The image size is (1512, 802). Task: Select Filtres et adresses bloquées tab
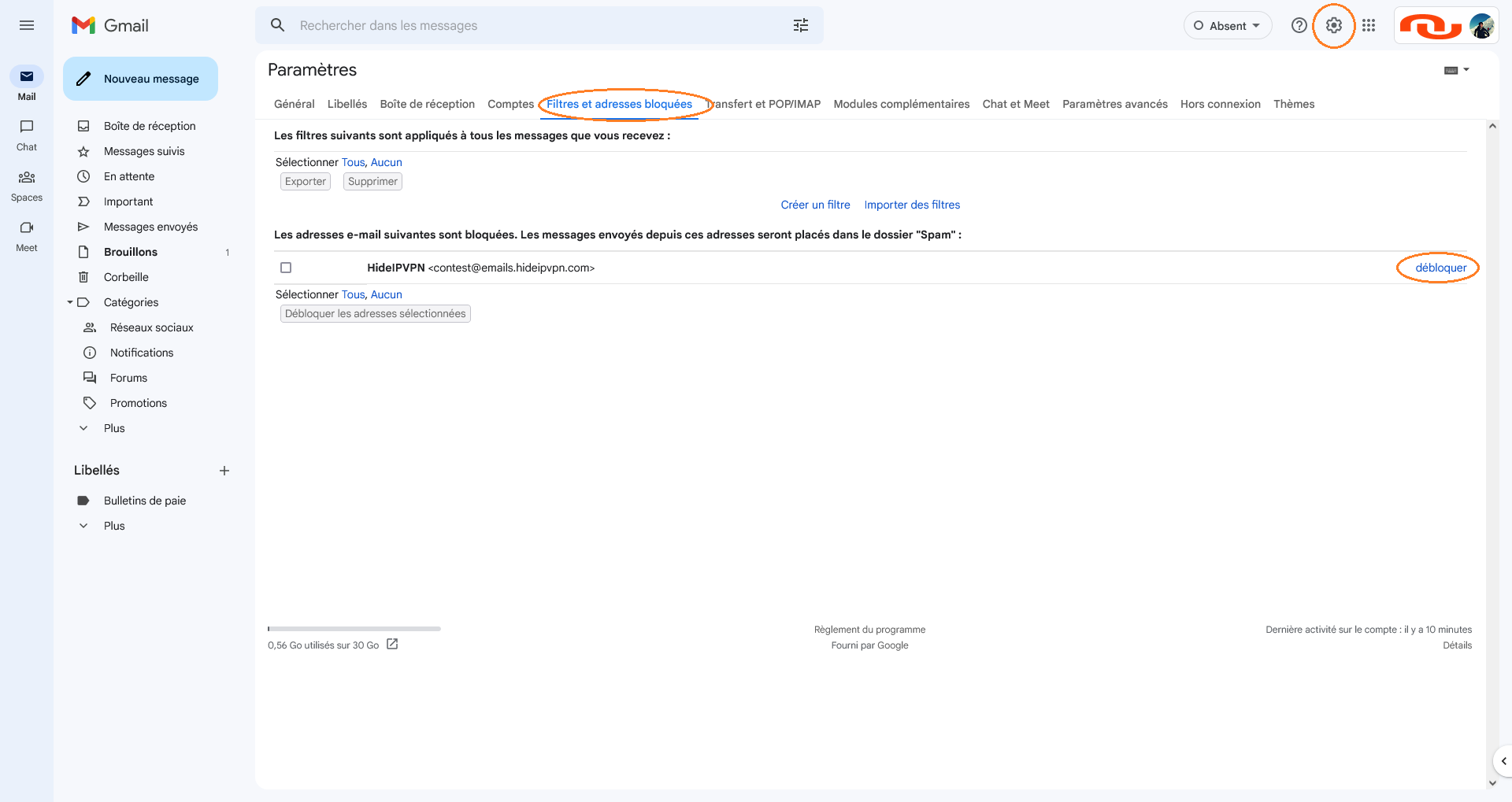click(619, 104)
